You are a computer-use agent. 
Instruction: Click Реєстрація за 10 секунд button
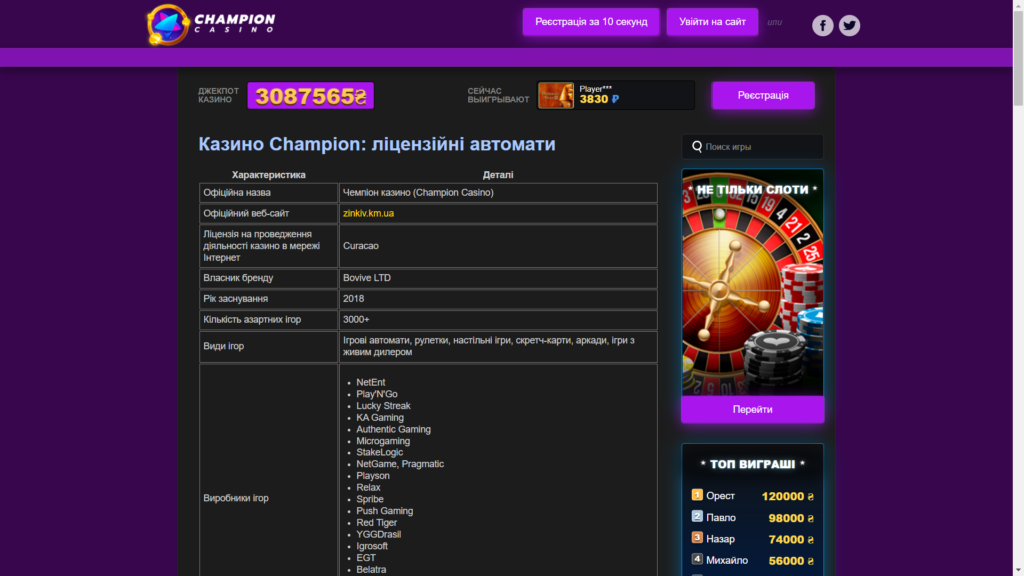pyautogui.click(x=591, y=22)
